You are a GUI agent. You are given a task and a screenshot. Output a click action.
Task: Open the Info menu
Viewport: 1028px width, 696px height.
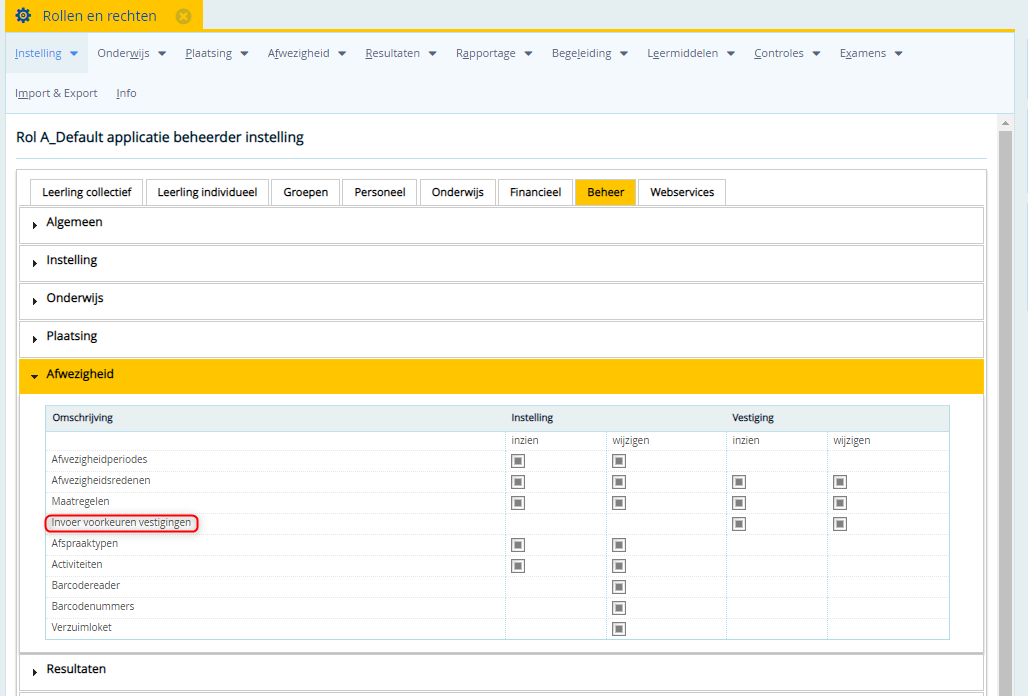tap(127, 93)
